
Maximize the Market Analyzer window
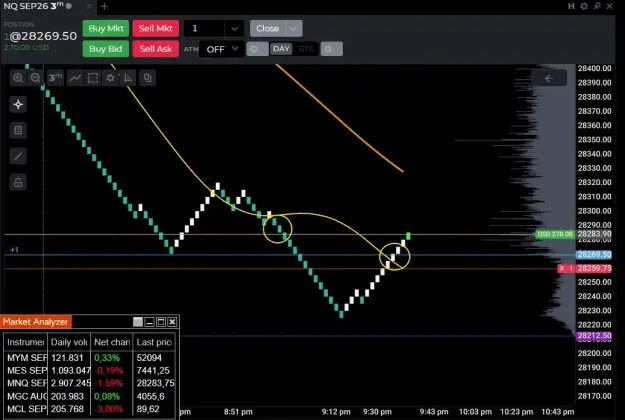pyautogui.click(x=161, y=322)
